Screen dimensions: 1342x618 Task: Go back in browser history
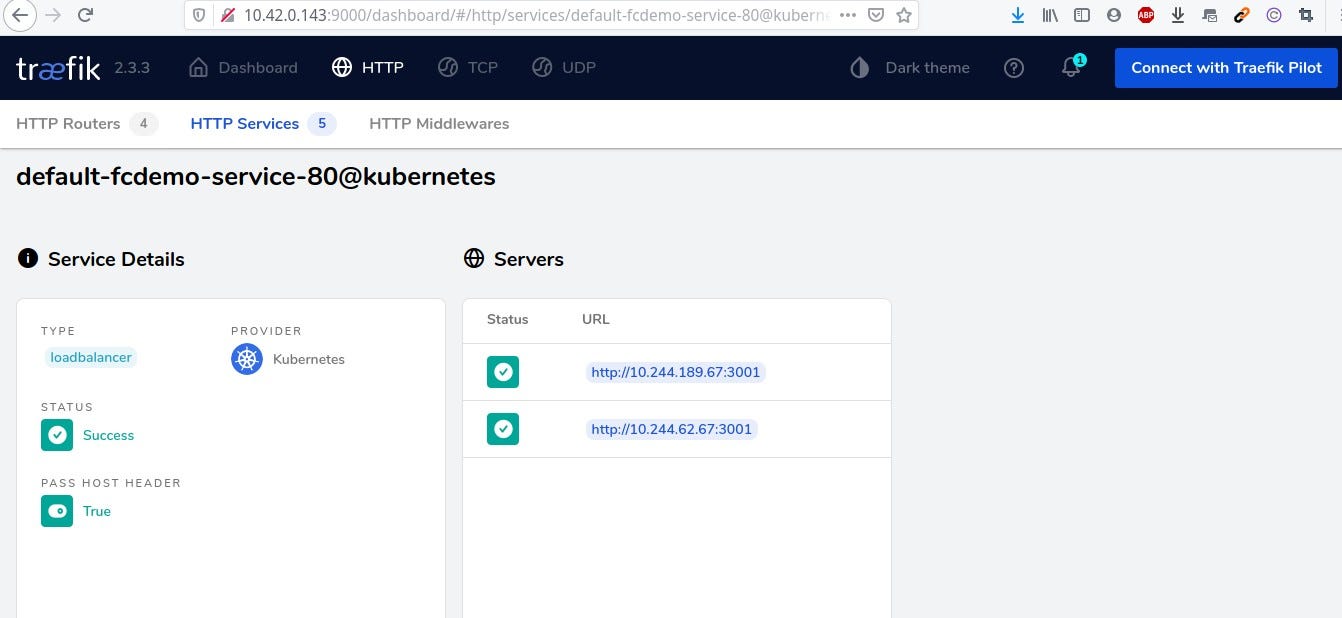tap(21, 15)
